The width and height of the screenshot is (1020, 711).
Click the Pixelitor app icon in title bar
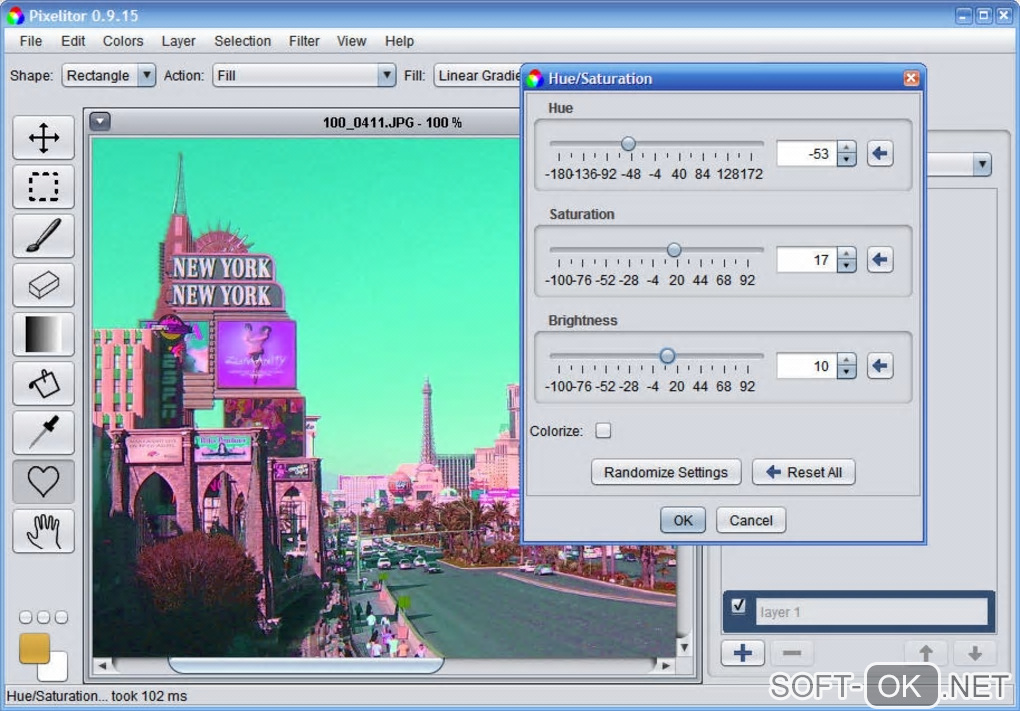pyautogui.click(x=15, y=15)
